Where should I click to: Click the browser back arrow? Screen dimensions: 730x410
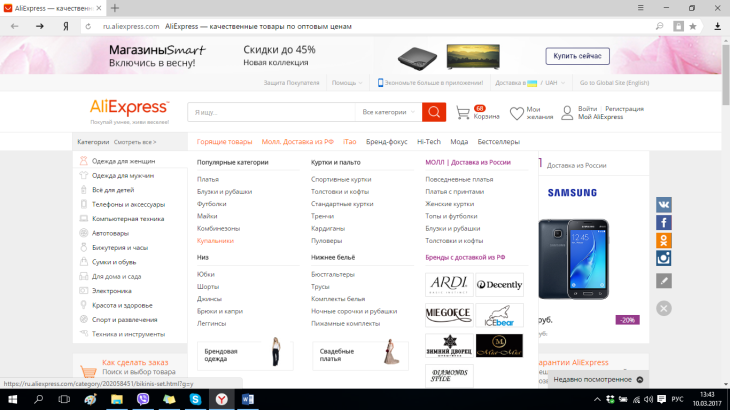coord(14,27)
